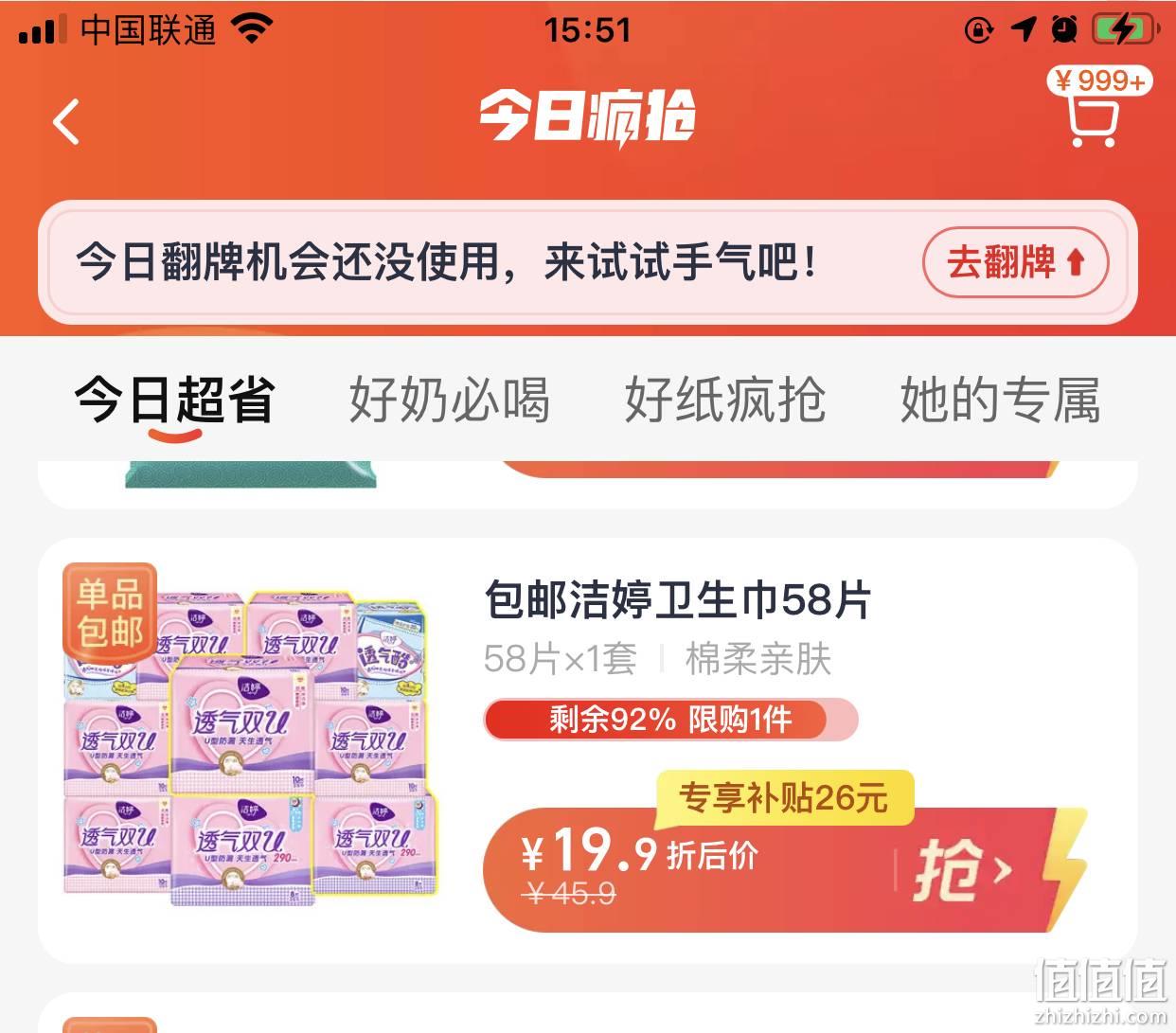This screenshot has width=1176, height=1033.
Task: Tap the ¥999+ cart badge
Action: [x=1100, y=80]
